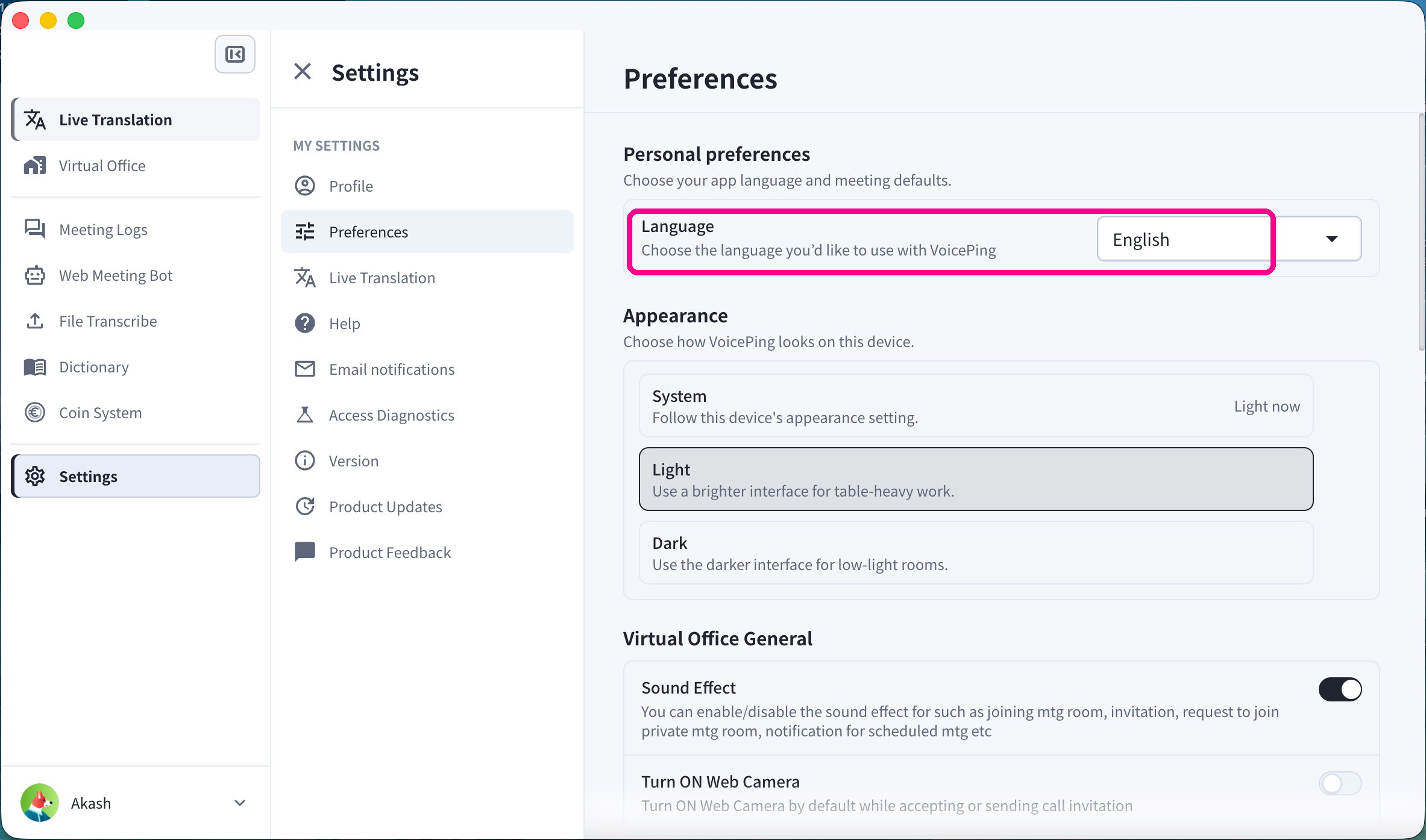Click the 'Virtual Office General' heading
1426x840 pixels.
[x=718, y=639]
